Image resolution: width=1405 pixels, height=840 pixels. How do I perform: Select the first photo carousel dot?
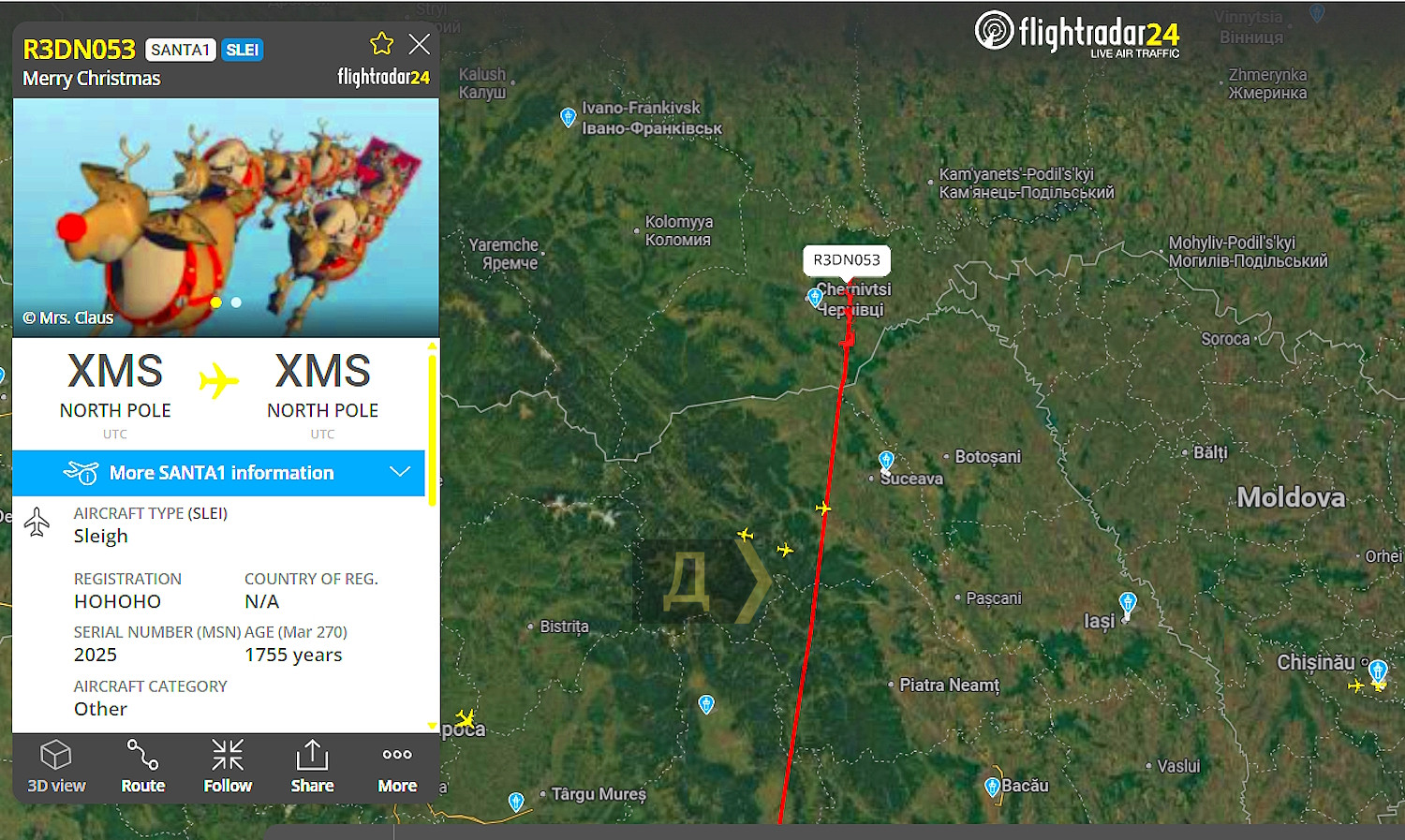(216, 302)
